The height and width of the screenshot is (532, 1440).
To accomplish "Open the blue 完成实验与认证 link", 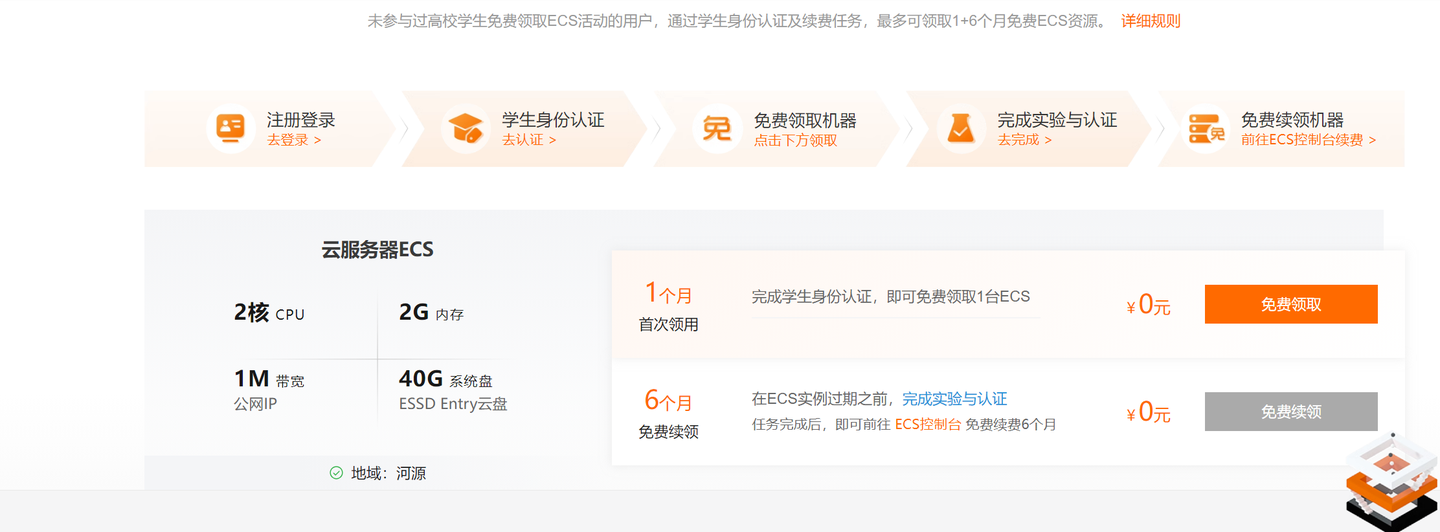I will pos(954,399).
